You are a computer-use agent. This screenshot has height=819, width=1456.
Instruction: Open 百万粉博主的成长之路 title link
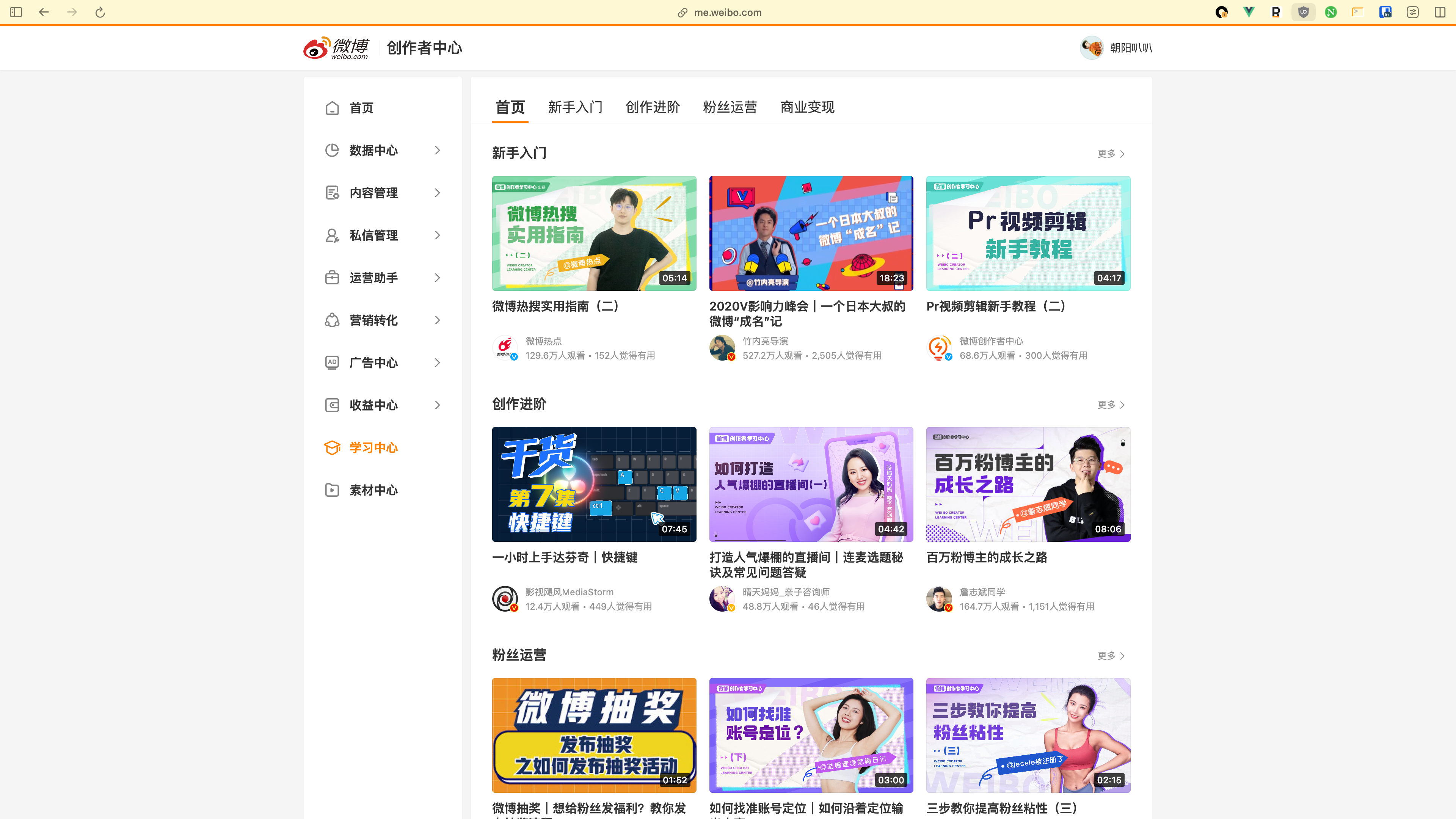pos(987,557)
